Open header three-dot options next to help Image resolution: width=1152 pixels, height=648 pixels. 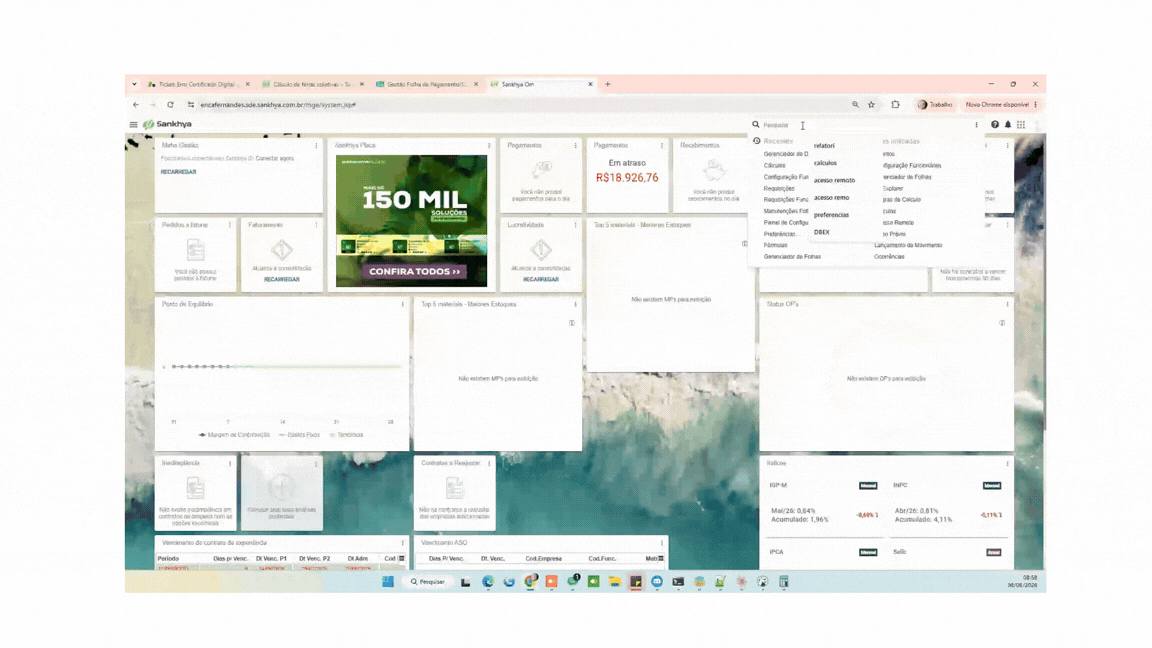point(976,125)
